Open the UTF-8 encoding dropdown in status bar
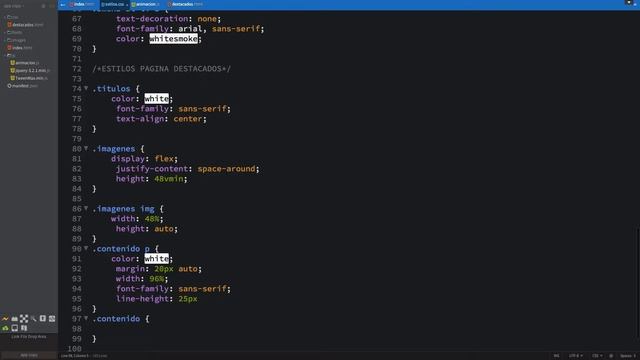640x360 pixels. click(576, 356)
